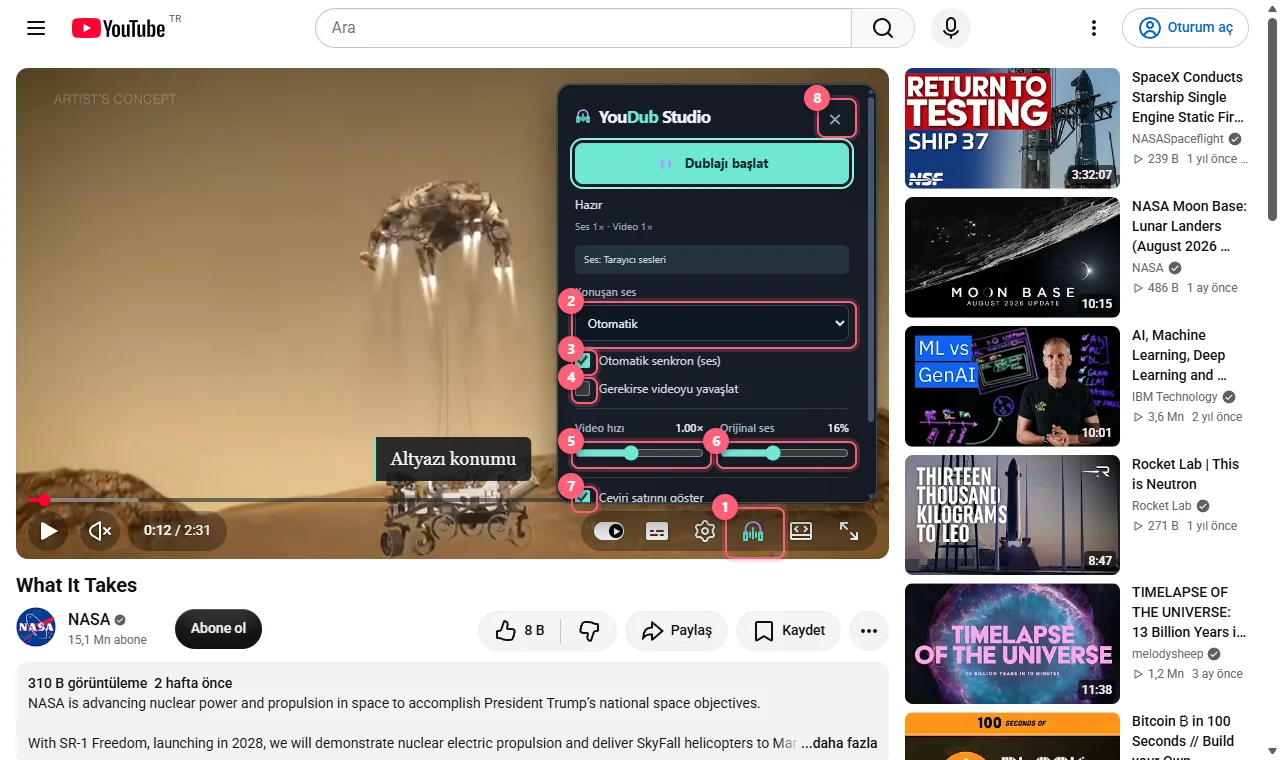Image resolution: width=1280 pixels, height=760 pixels.
Task: Switch to theater mode view
Action: pyautogui.click(x=801, y=531)
